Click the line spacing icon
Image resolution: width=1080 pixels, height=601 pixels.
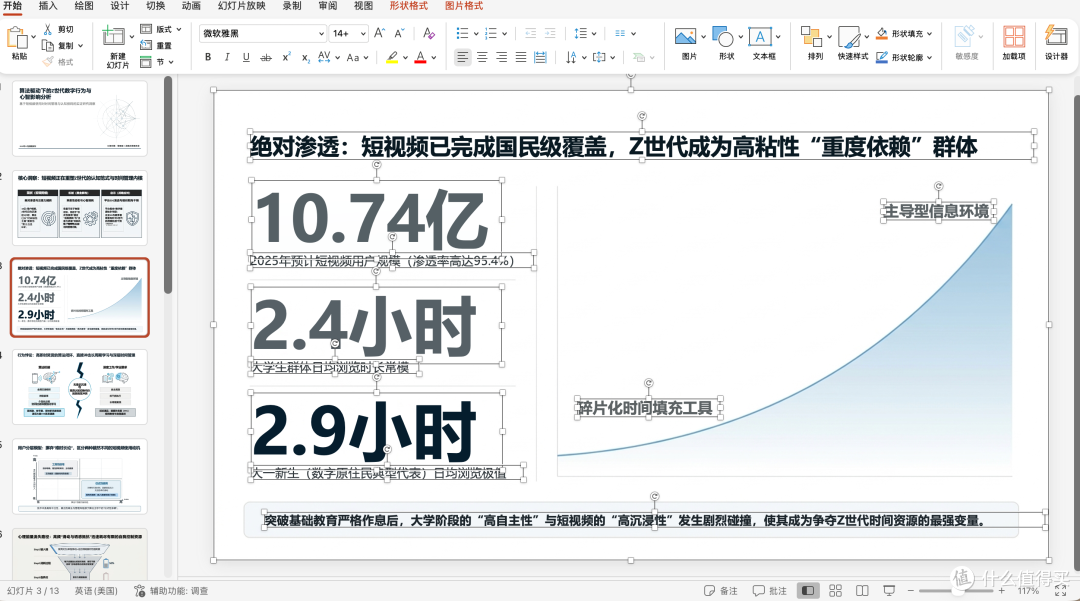click(x=581, y=33)
